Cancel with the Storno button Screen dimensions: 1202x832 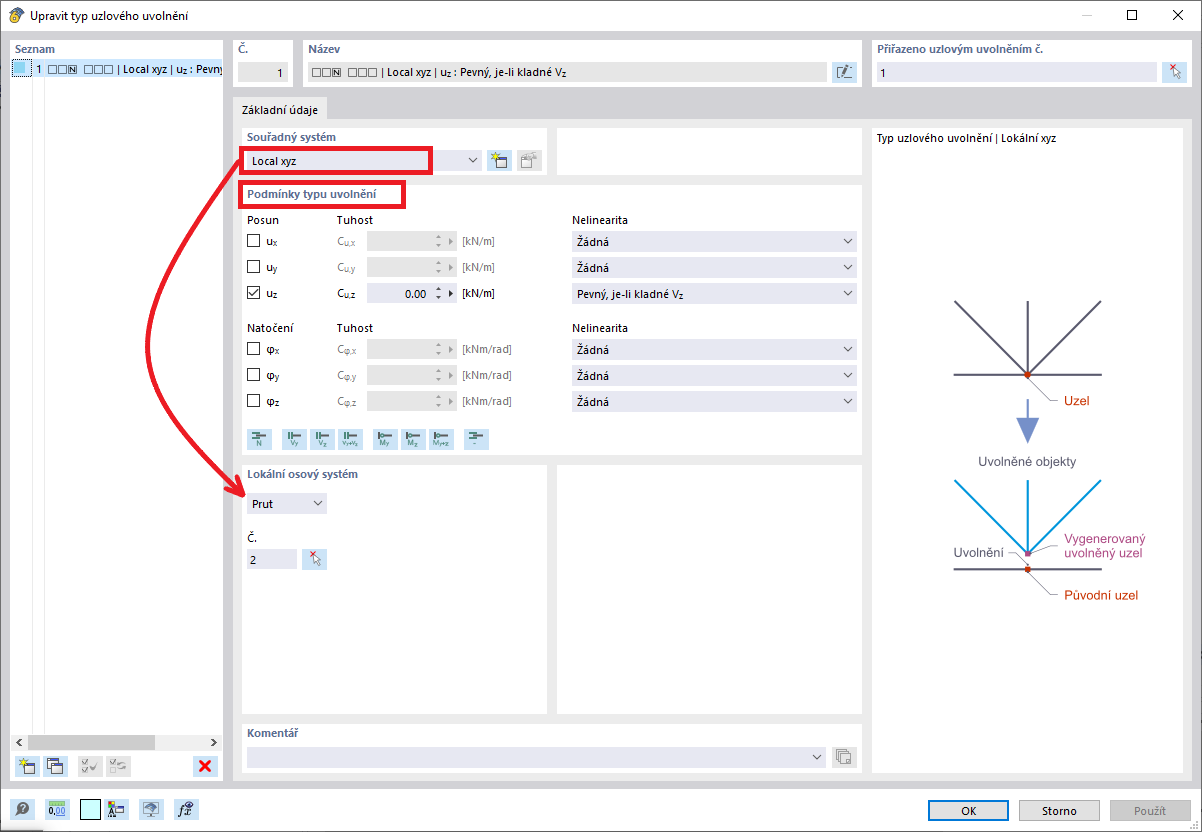tap(1060, 811)
